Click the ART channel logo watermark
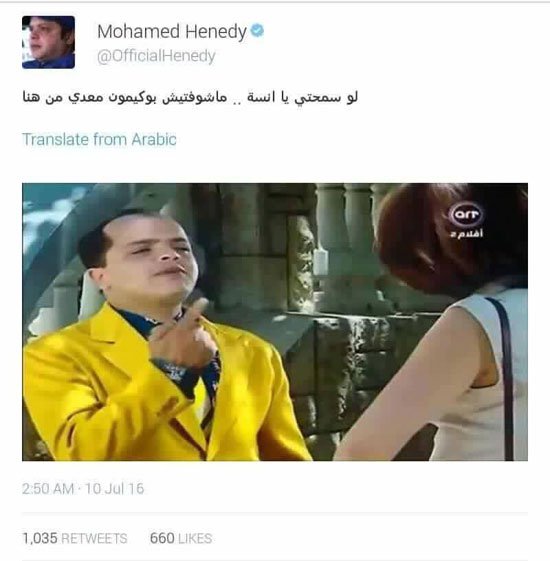 click(x=467, y=214)
